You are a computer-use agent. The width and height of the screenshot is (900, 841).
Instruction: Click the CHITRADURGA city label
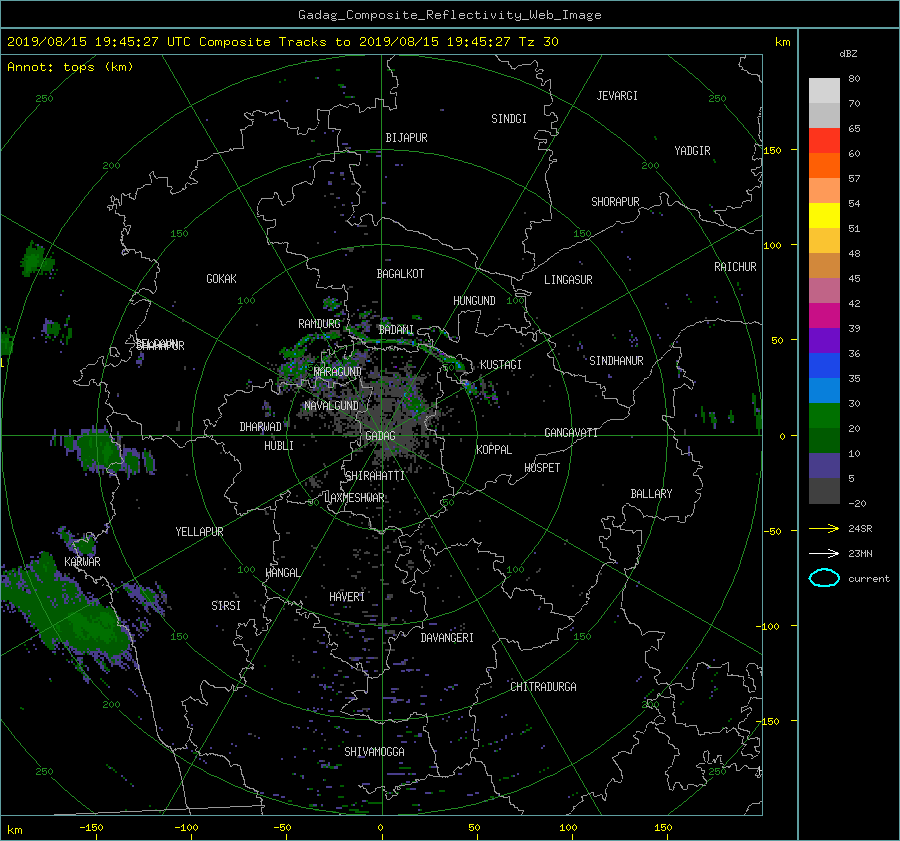(x=544, y=687)
